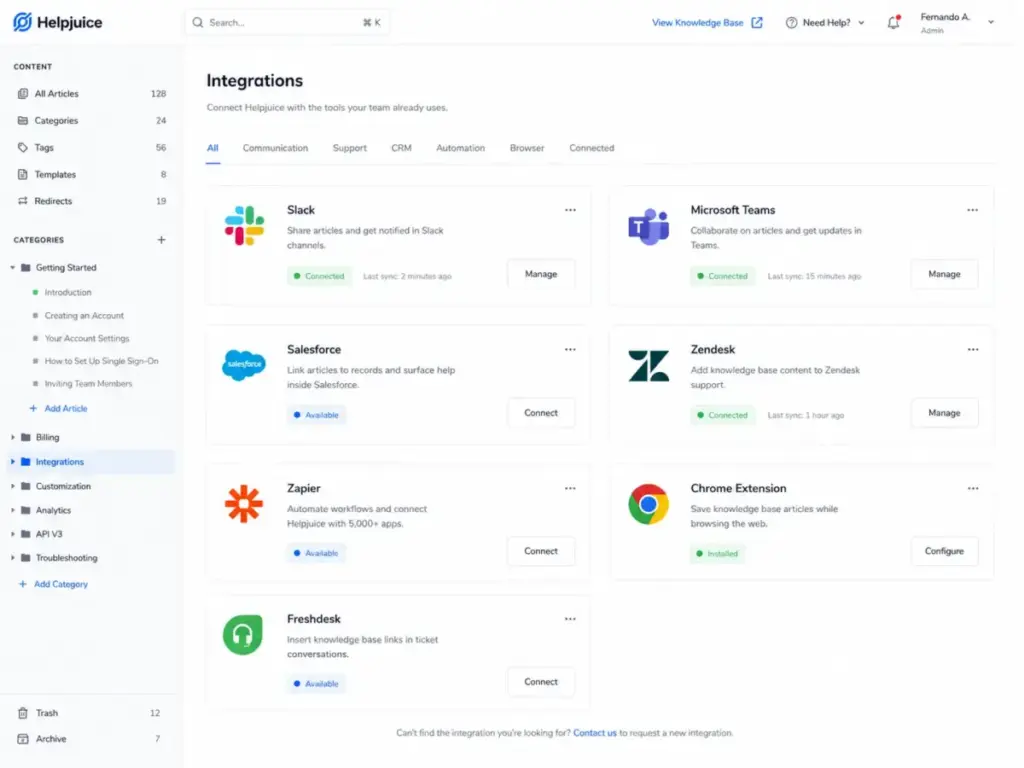Click Configure on the Chrome Extension card
The image size is (1024, 768).
944,551
